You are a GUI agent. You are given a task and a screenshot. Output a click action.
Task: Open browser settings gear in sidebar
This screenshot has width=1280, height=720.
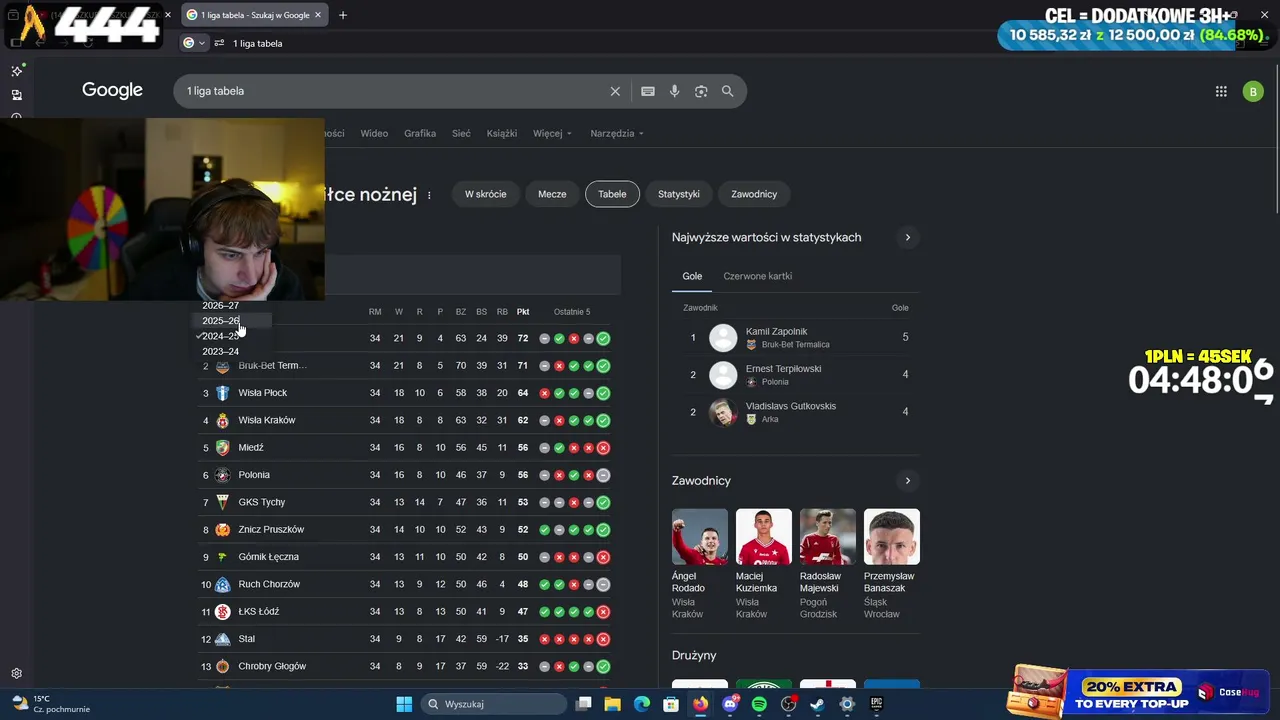coord(16,674)
